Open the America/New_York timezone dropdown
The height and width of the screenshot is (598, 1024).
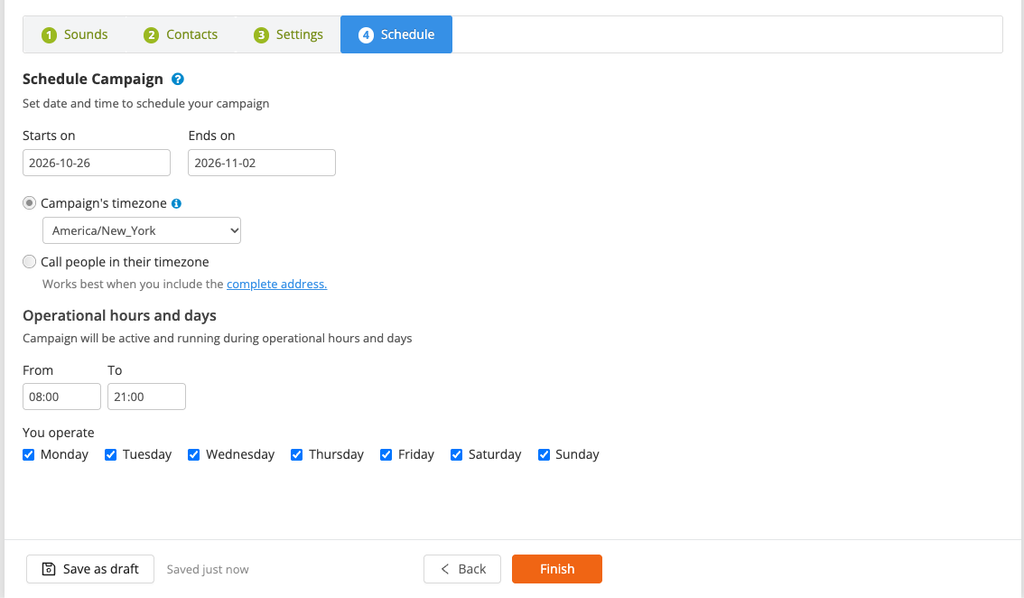coord(142,230)
